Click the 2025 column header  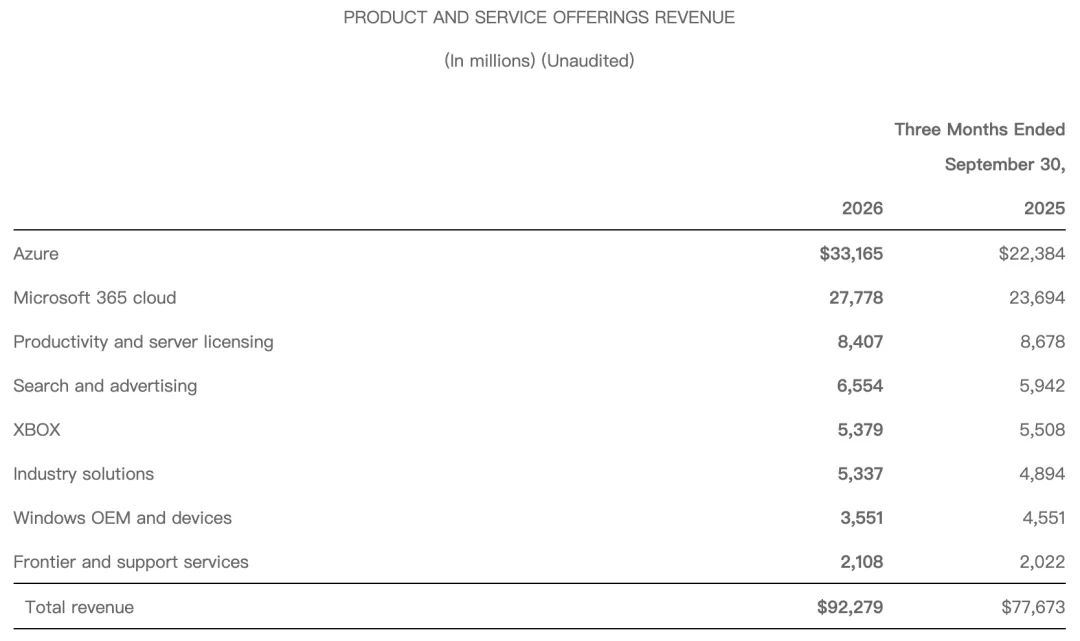[1044, 208]
